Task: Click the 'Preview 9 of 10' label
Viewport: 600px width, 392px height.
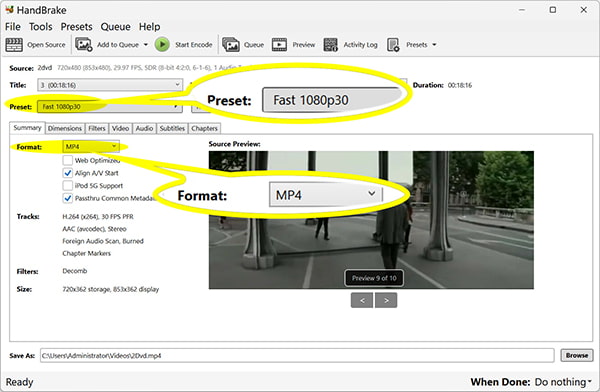Action: point(374,278)
